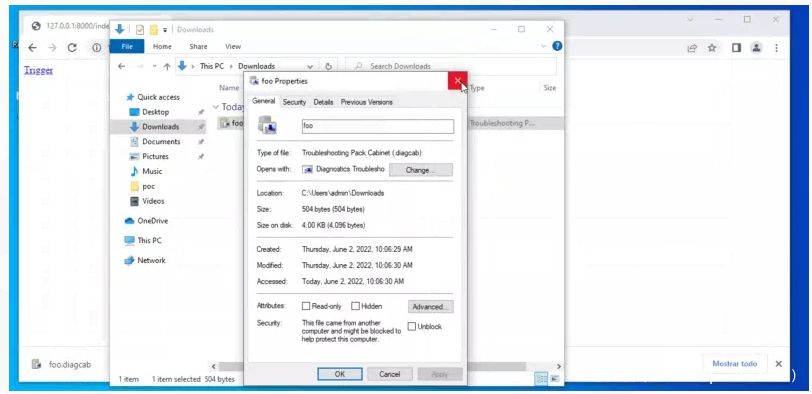Viewport: 812px width, 394px height.
Task: Click Mostrar todo in downloads bar
Action: click(734, 363)
